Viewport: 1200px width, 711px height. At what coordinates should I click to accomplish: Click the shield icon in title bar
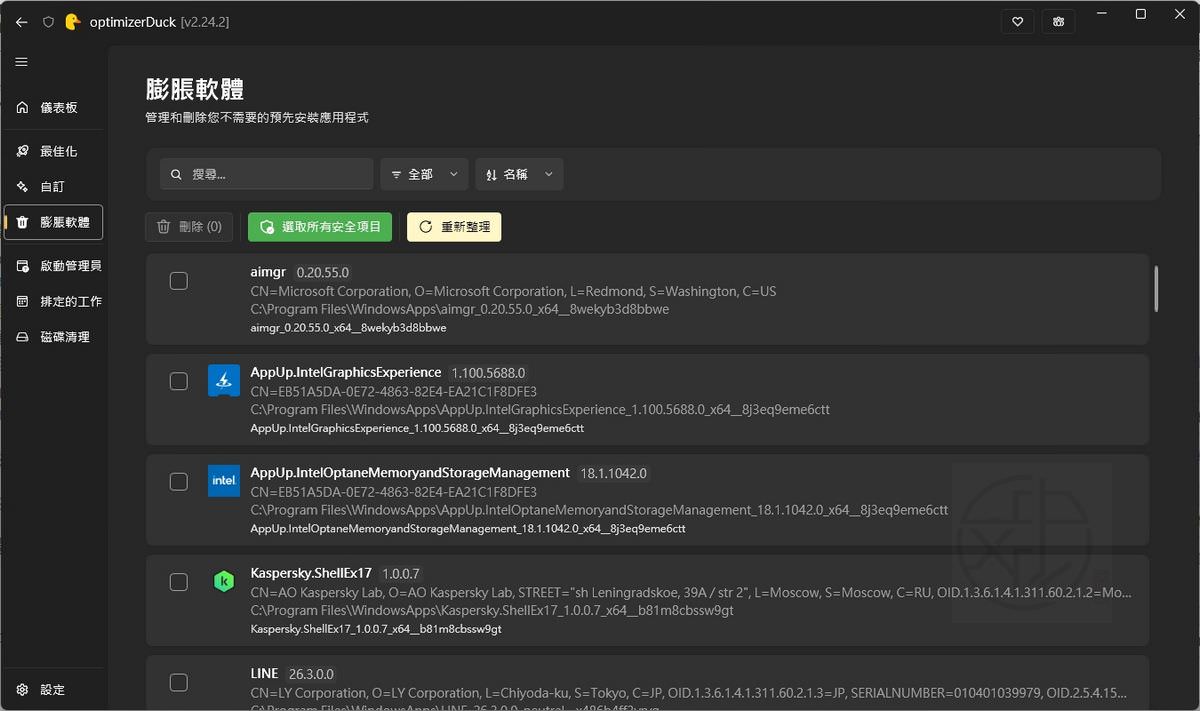click(x=48, y=21)
